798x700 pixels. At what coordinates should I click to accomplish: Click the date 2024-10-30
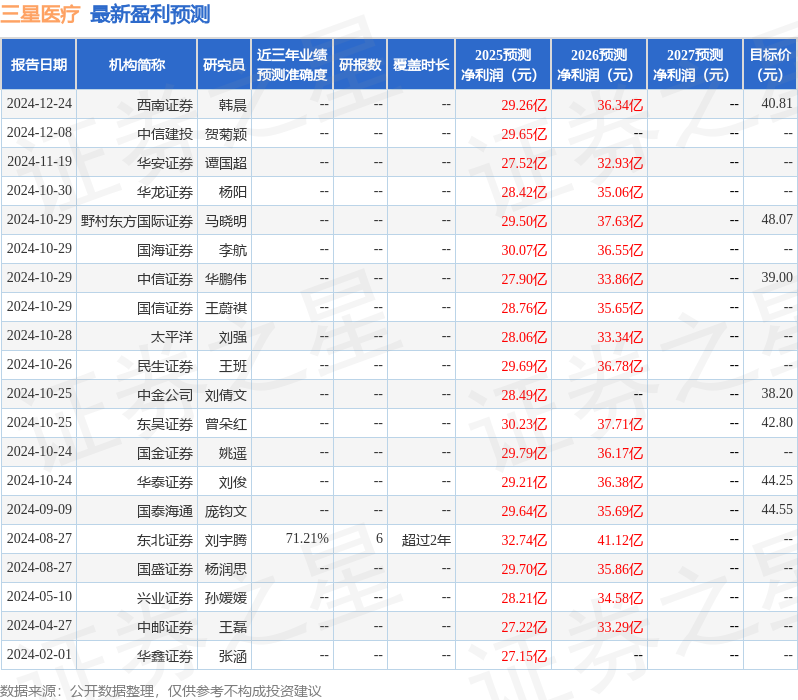[39, 190]
